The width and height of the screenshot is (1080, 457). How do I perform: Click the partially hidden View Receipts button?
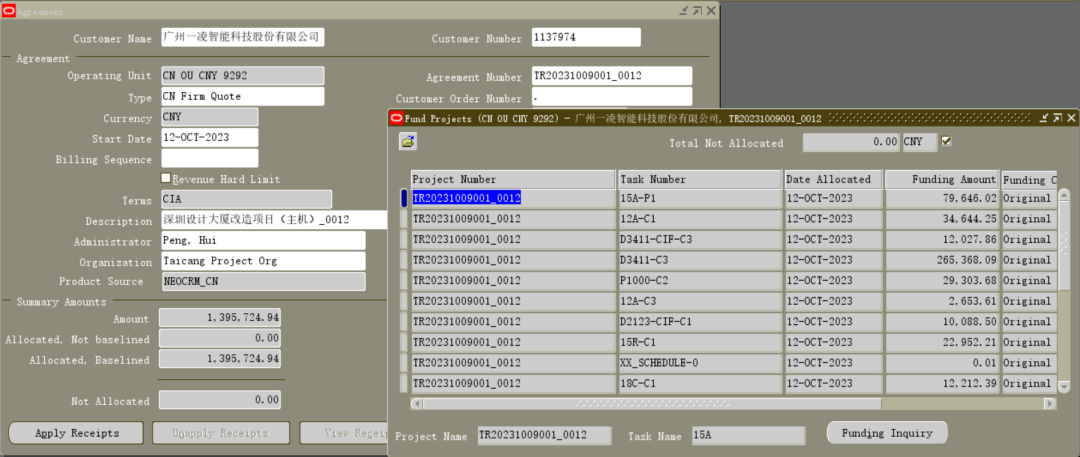(343, 433)
